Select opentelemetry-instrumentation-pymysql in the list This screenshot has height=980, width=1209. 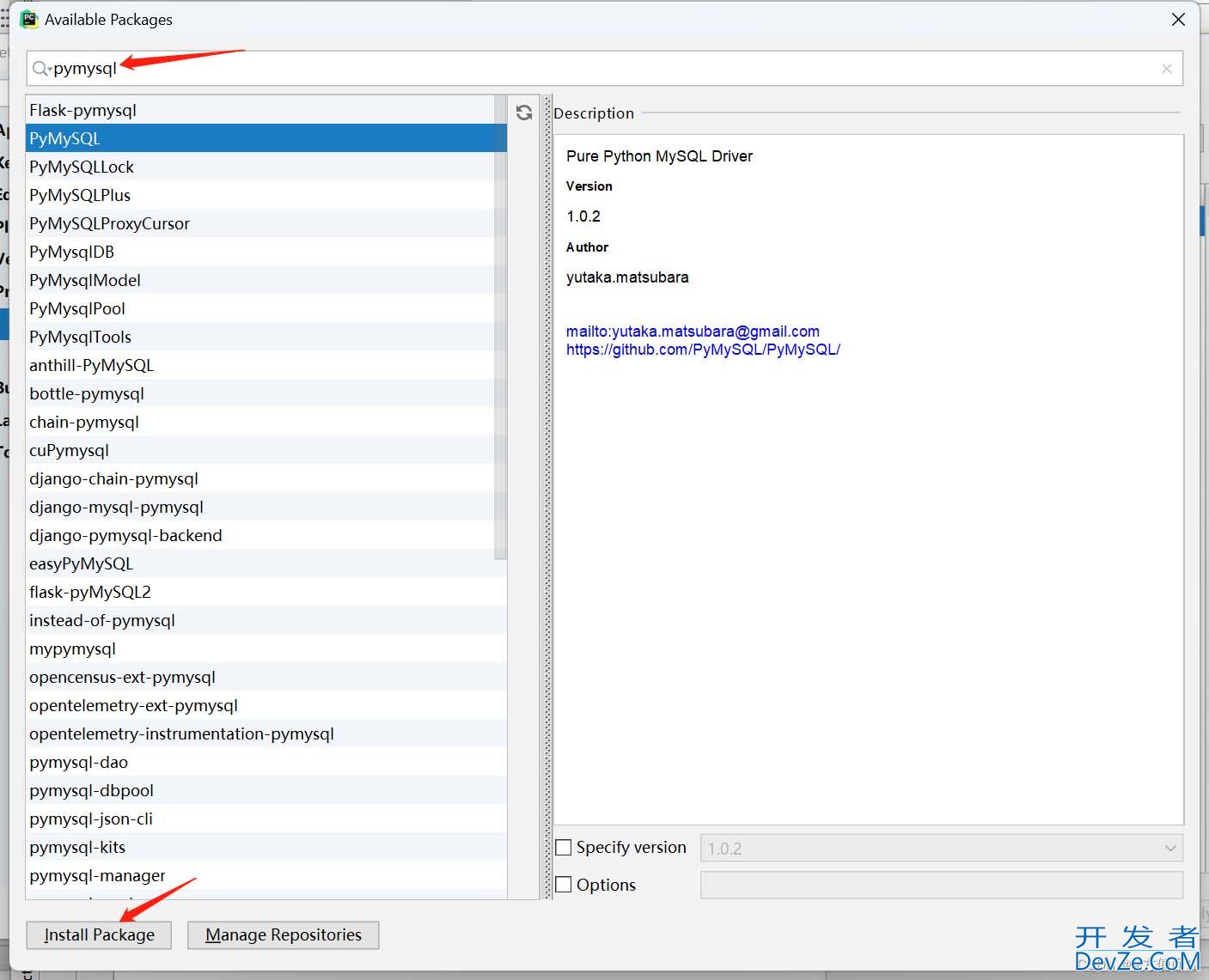pyautogui.click(x=266, y=733)
